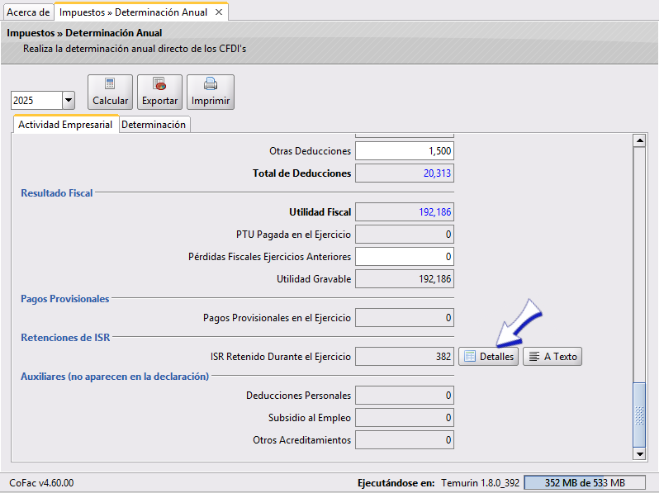
Task: Click the Resultado Fiscal section heading
Action: pos(57,193)
